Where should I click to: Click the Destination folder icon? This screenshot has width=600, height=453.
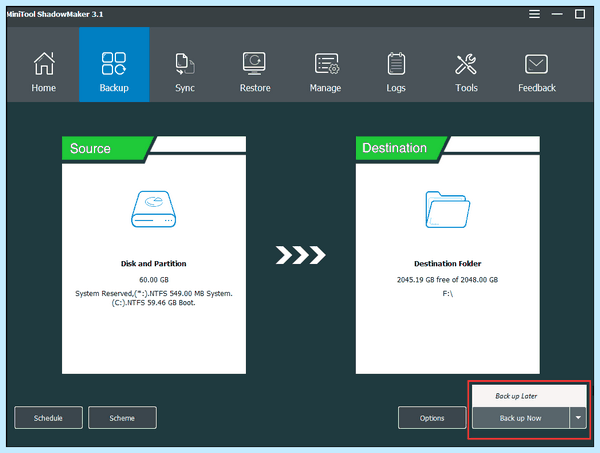(x=447, y=209)
